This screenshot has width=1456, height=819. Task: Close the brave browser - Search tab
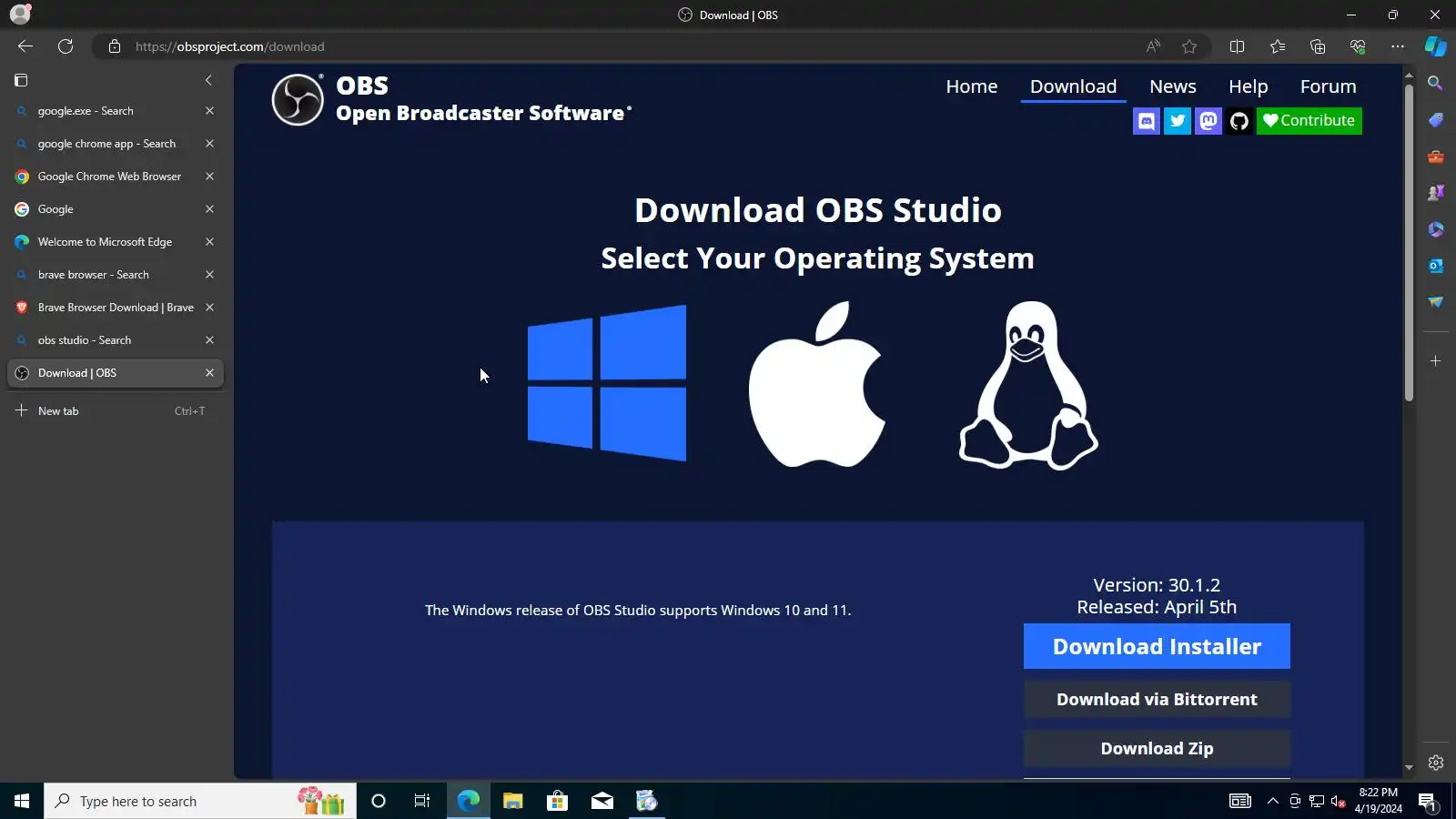click(x=209, y=275)
